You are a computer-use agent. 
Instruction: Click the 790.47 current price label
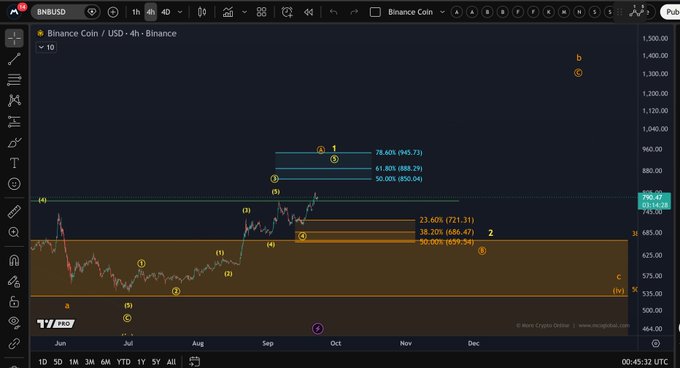[x=654, y=201]
